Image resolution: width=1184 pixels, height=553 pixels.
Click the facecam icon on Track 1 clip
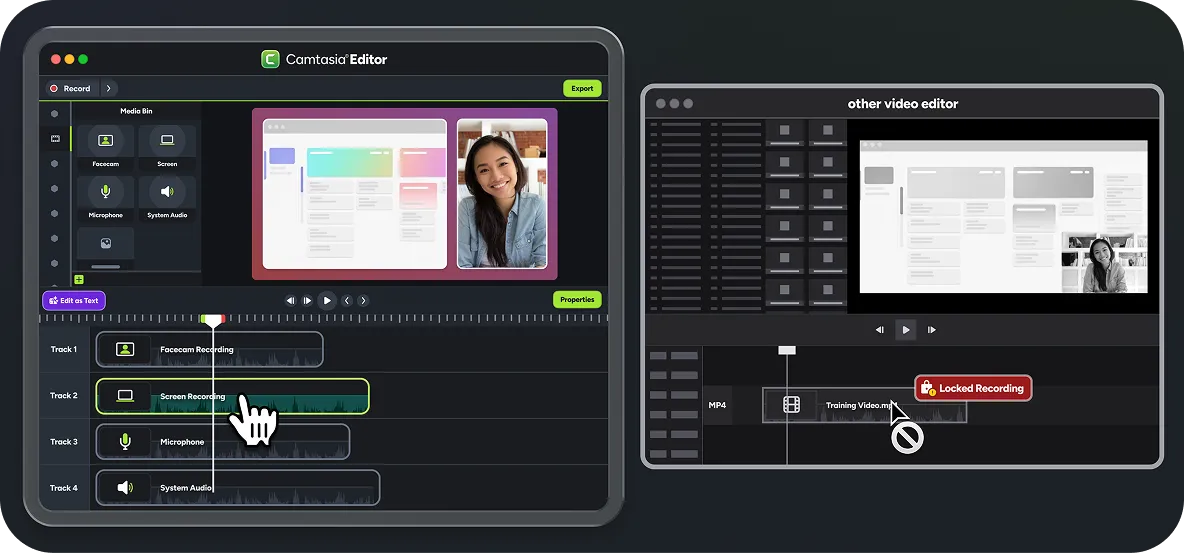coord(125,349)
